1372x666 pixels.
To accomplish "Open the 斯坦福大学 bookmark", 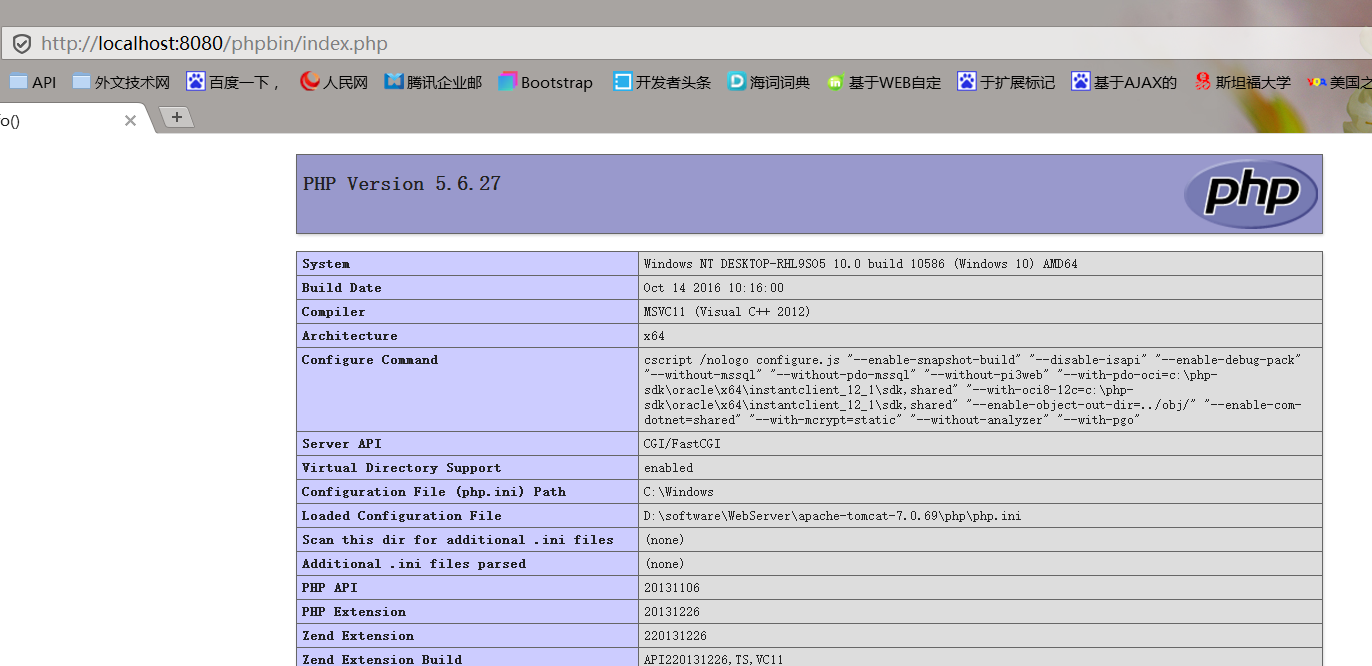I will tap(1242, 82).
